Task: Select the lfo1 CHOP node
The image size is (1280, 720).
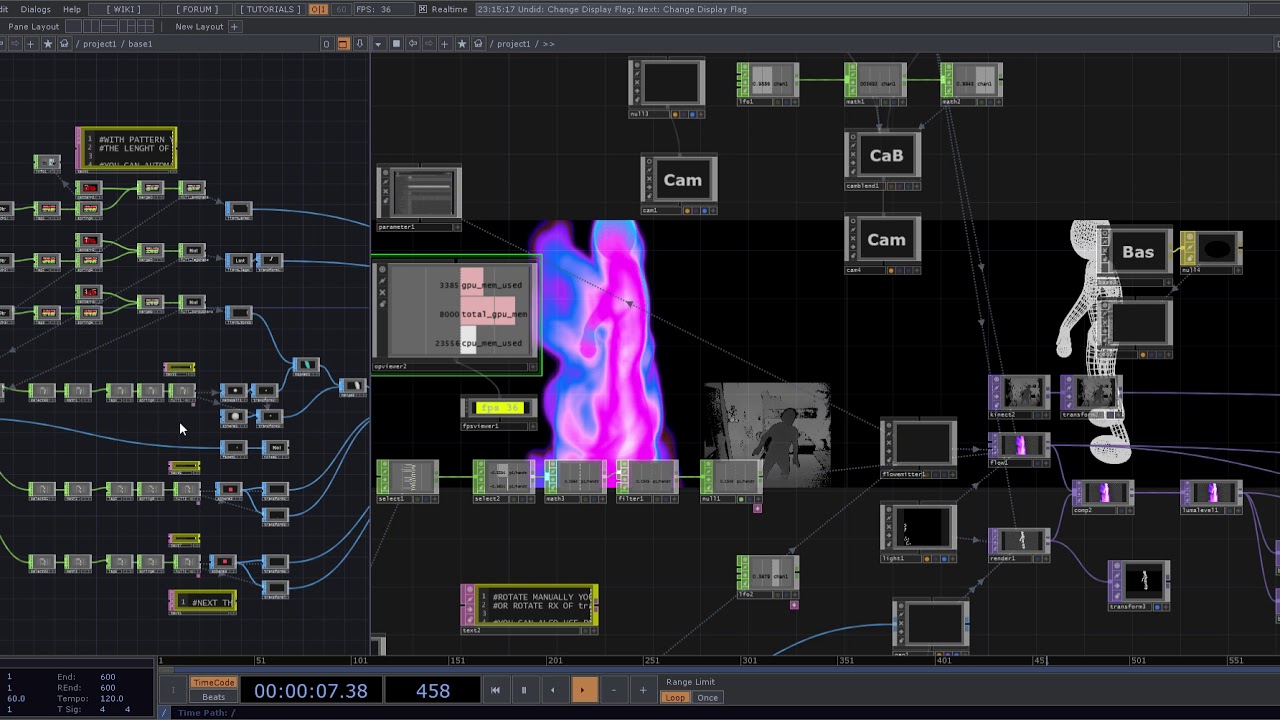Action: 767,83
